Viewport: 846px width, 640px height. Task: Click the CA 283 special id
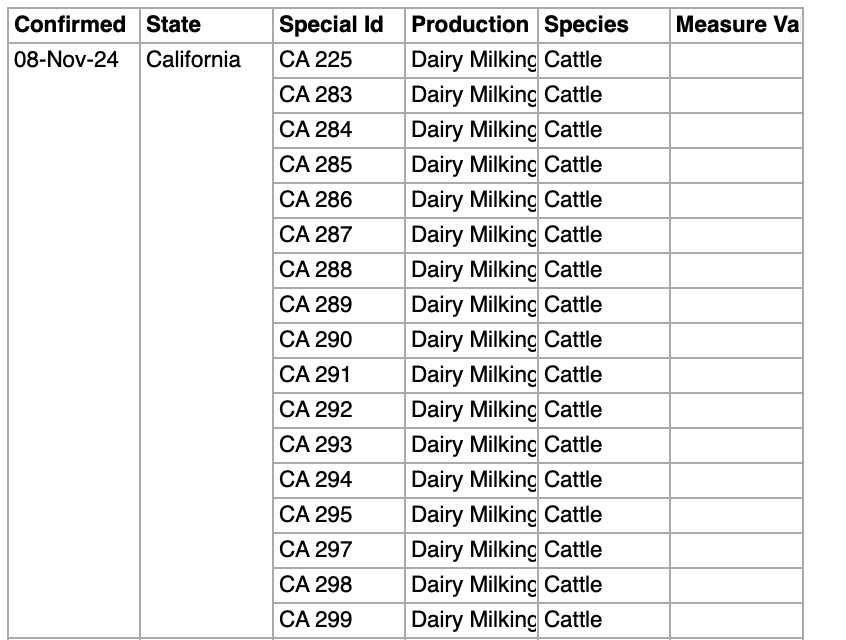click(x=316, y=95)
